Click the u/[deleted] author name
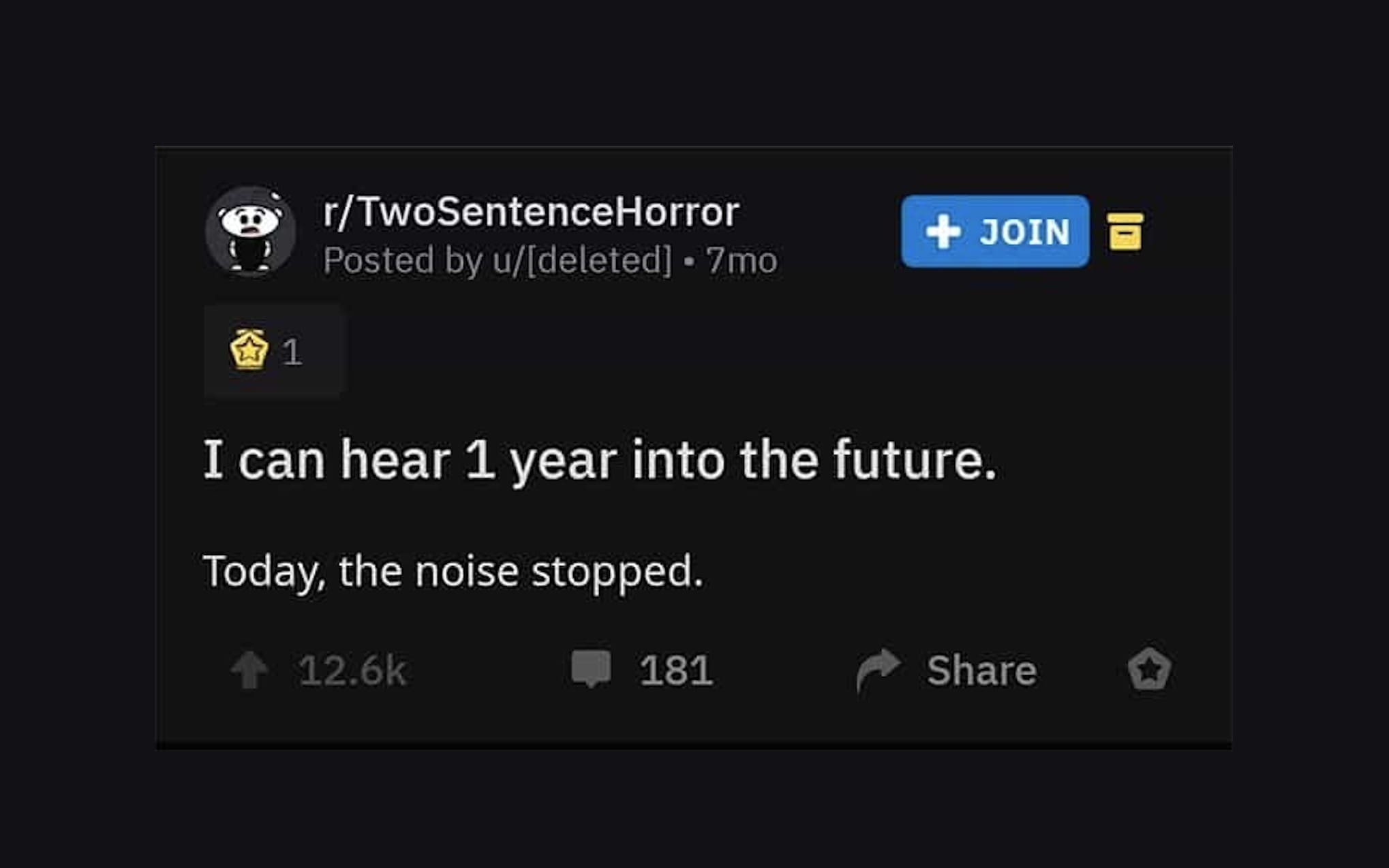 (583, 260)
